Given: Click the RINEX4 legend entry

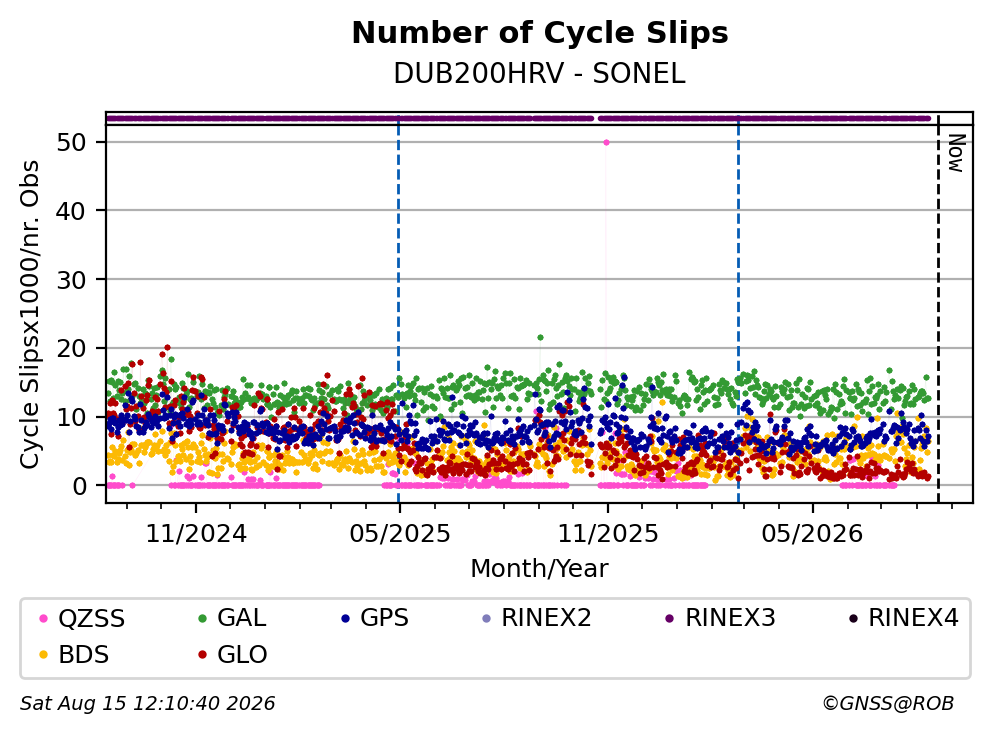Looking at the screenshot, I should (x=903, y=618).
